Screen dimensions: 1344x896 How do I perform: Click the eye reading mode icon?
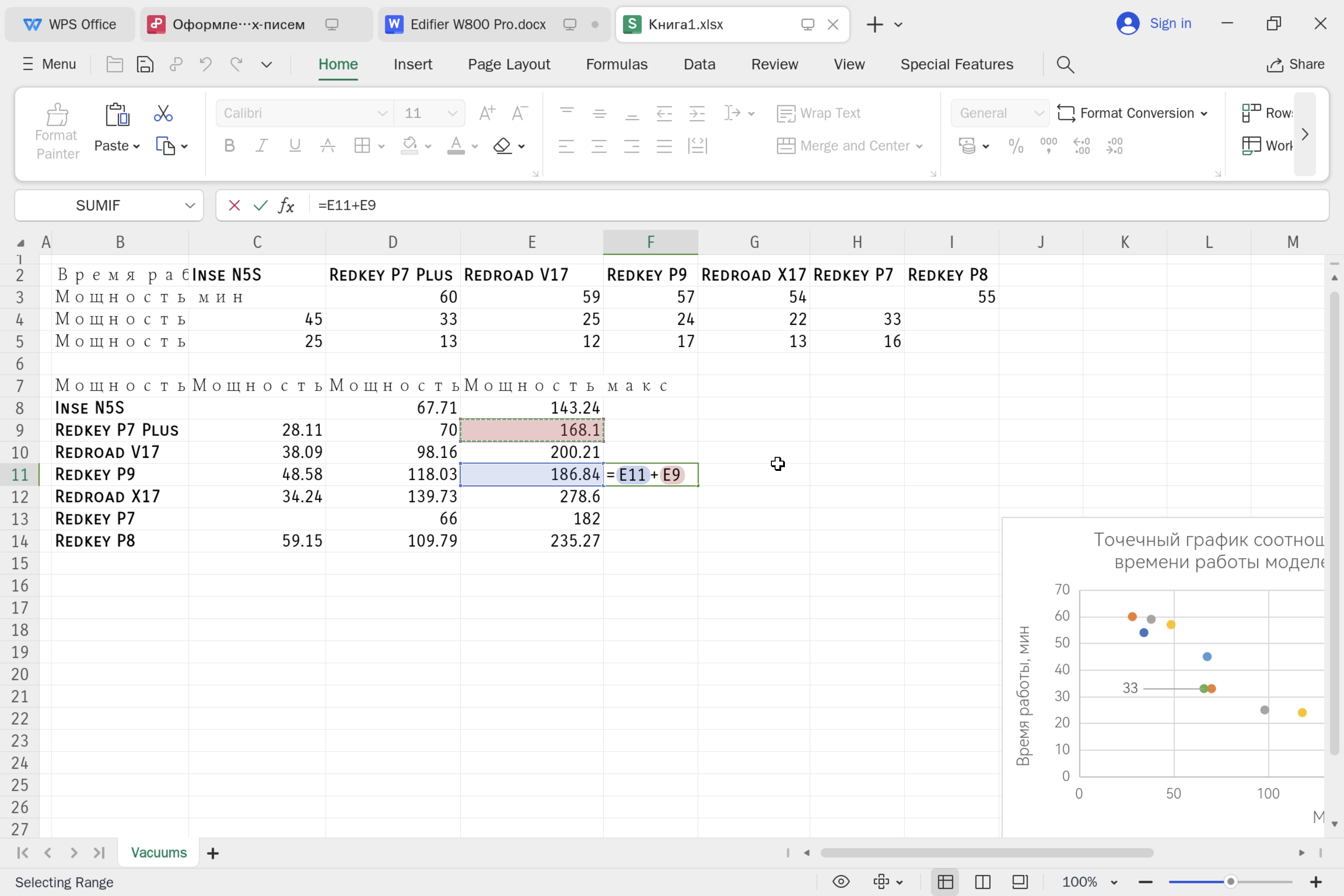841,882
